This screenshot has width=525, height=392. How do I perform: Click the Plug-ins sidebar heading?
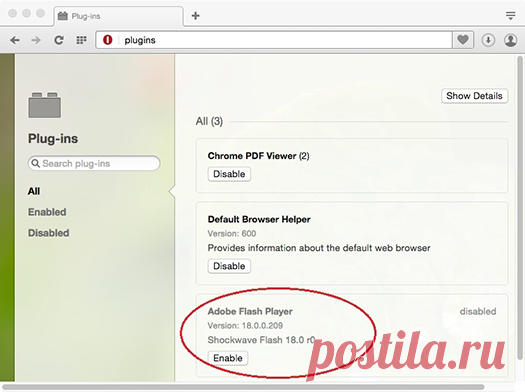click(x=53, y=139)
